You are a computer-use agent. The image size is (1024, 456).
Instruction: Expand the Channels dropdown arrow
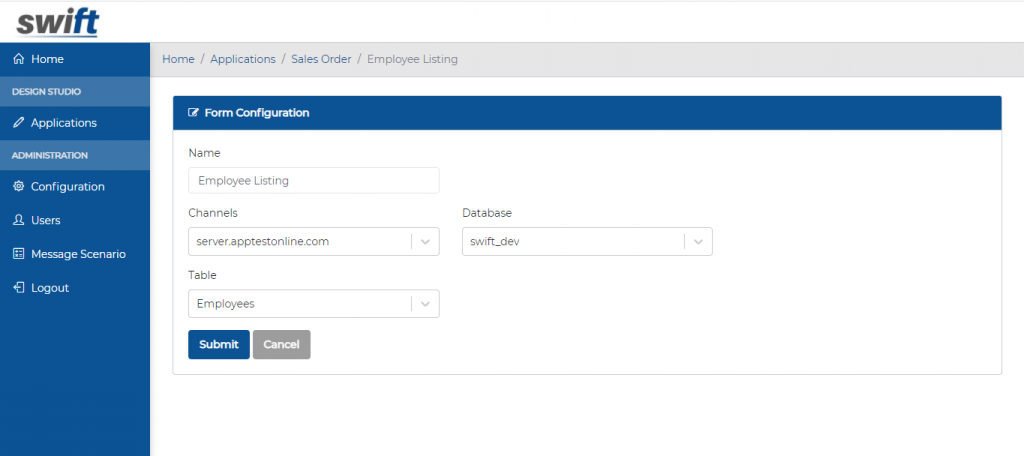(x=425, y=242)
